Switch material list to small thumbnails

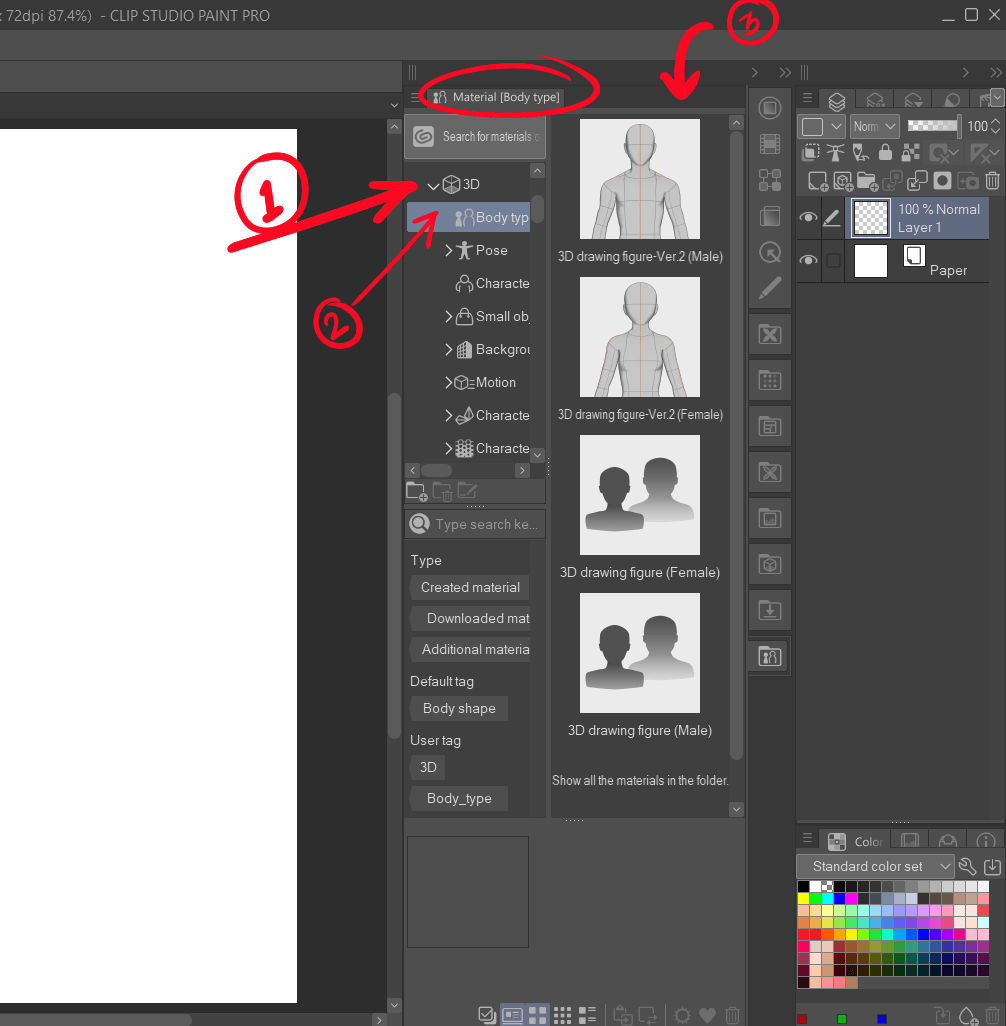pyautogui.click(x=562, y=1016)
